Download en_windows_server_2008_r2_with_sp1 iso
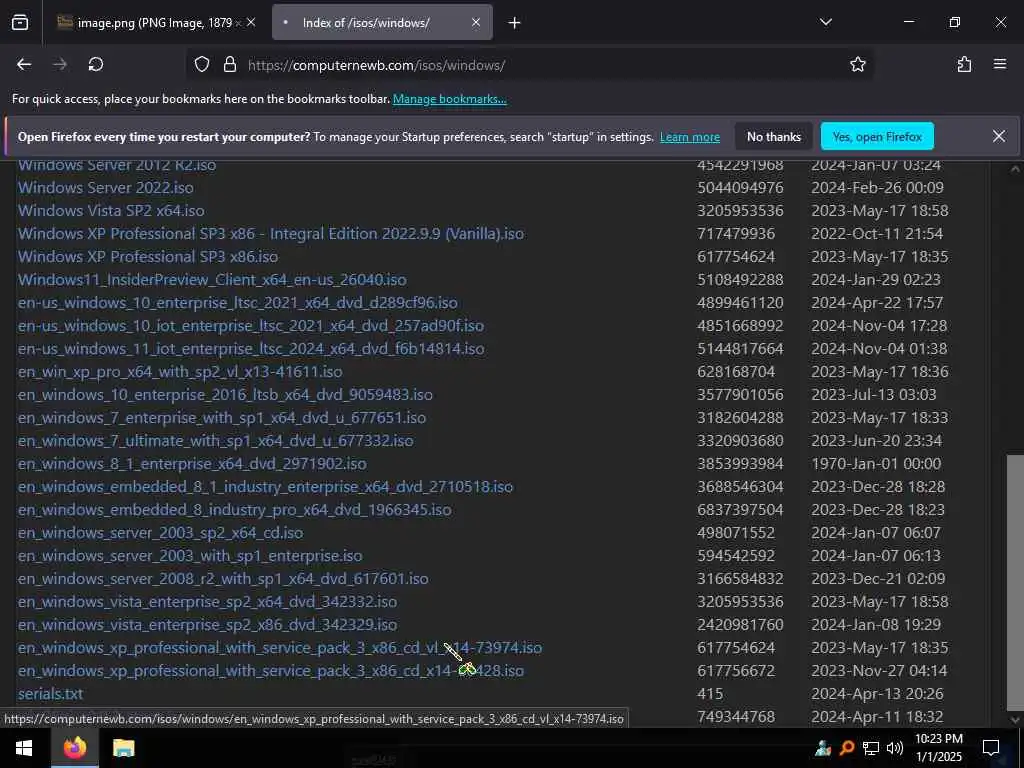This screenshot has width=1024, height=768. 223,579
